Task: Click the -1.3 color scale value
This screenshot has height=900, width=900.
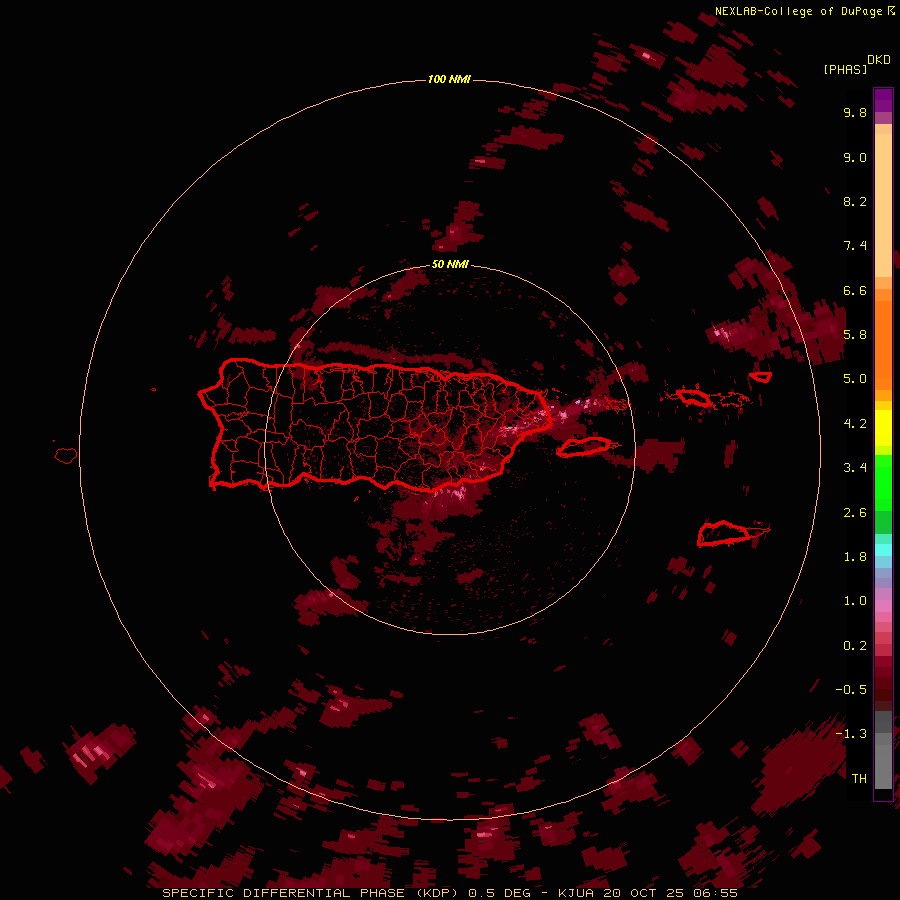Action: 851,734
